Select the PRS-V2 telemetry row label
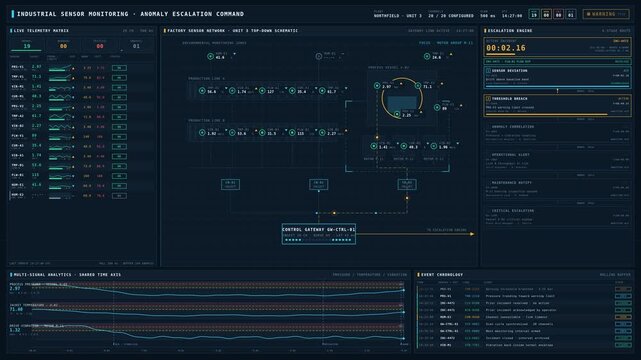Viewport: 641px width, 360px height. coord(18,107)
